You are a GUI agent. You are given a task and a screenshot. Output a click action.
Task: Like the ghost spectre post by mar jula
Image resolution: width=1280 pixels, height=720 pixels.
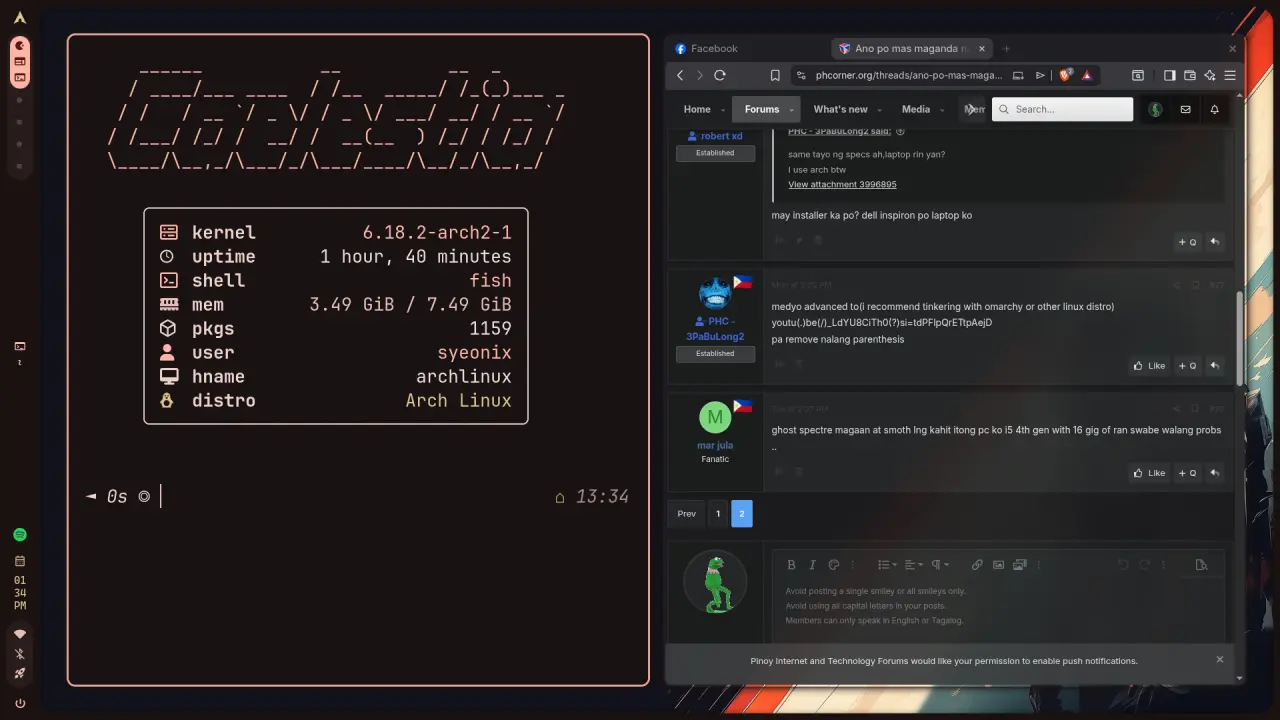tap(1149, 473)
